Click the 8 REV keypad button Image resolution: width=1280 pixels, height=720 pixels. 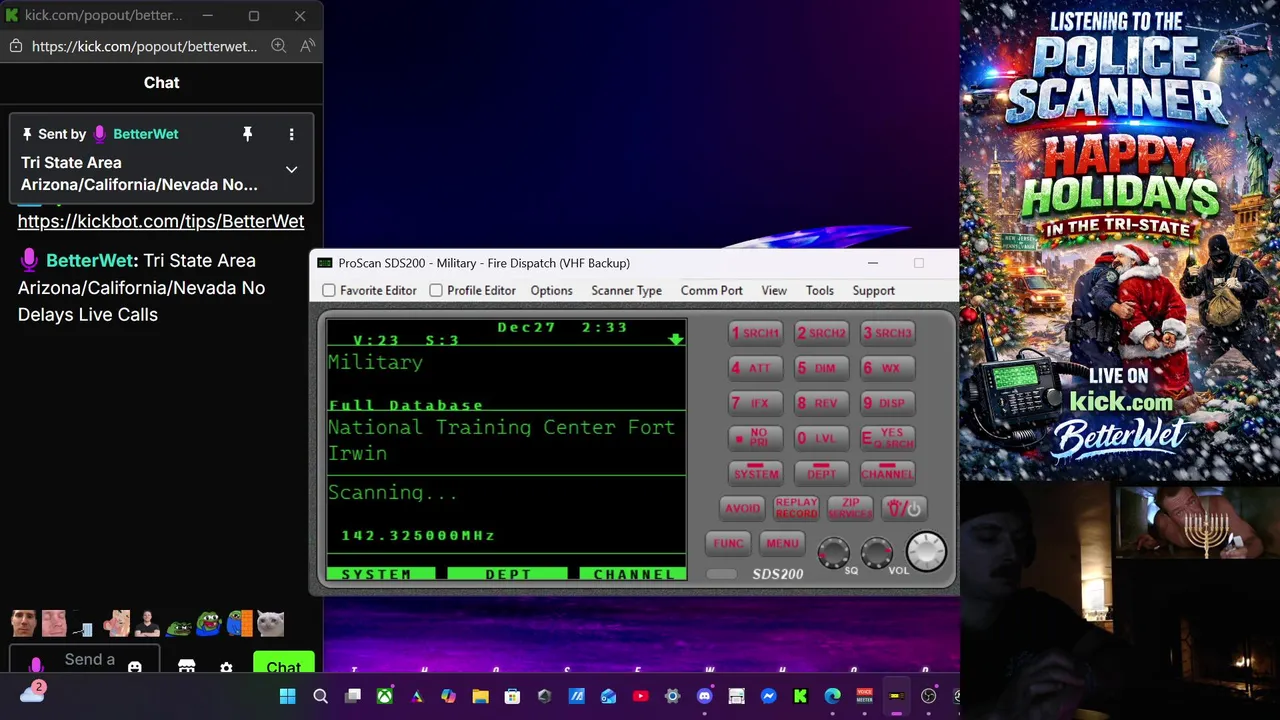pos(822,403)
